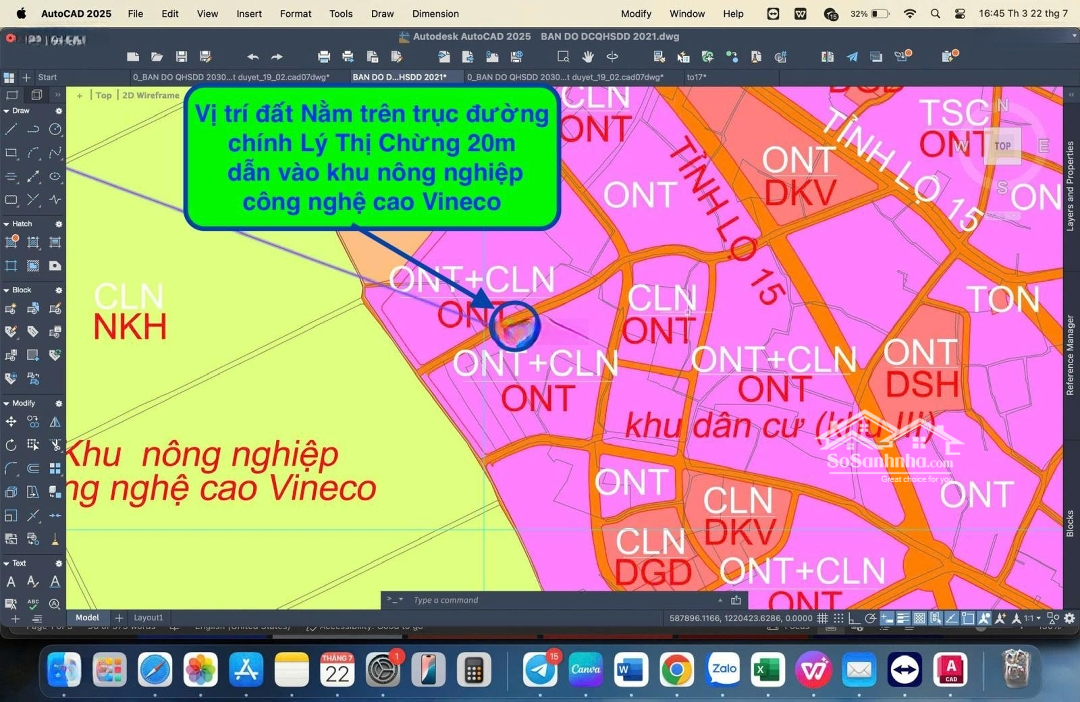The width and height of the screenshot is (1080, 702).
Task: Toggle ortho mode in status bar
Action: point(856,619)
